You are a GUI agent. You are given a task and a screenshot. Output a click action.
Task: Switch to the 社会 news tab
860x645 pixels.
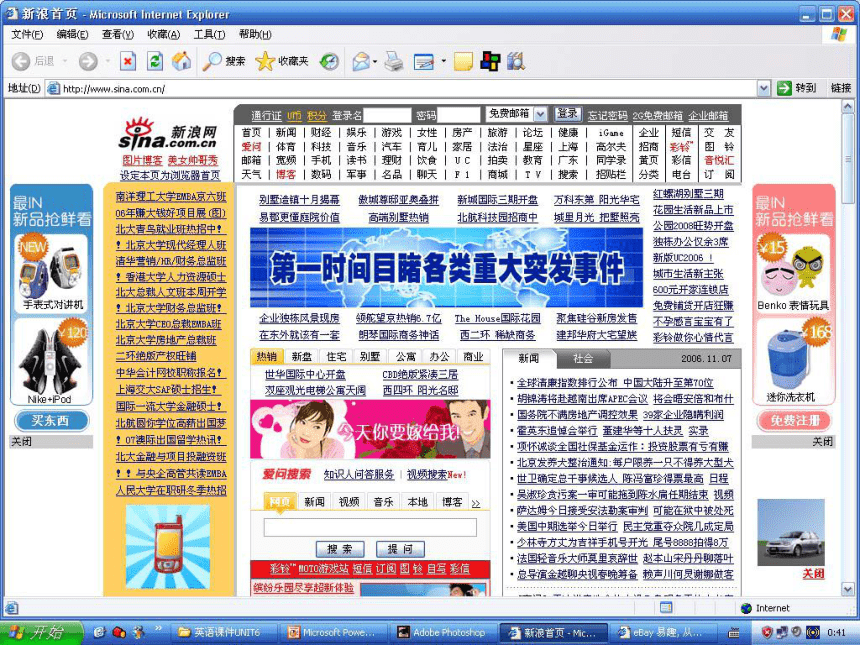point(583,359)
